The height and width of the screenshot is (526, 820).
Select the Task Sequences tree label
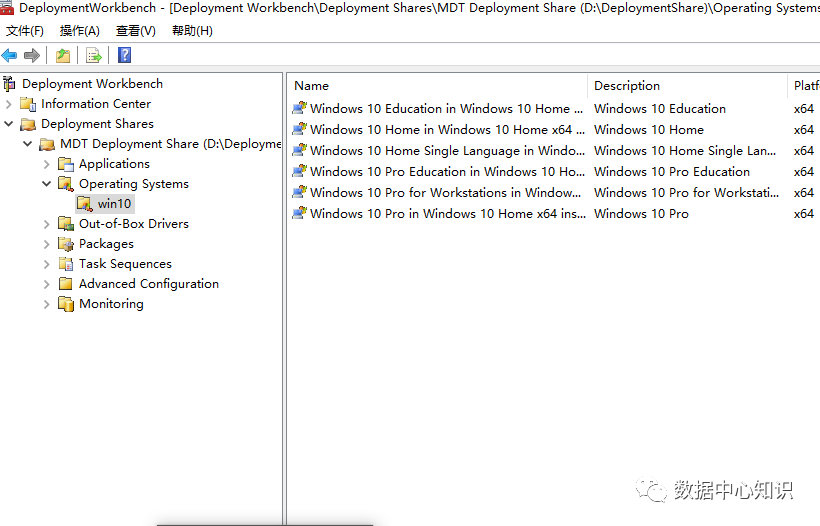point(126,264)
